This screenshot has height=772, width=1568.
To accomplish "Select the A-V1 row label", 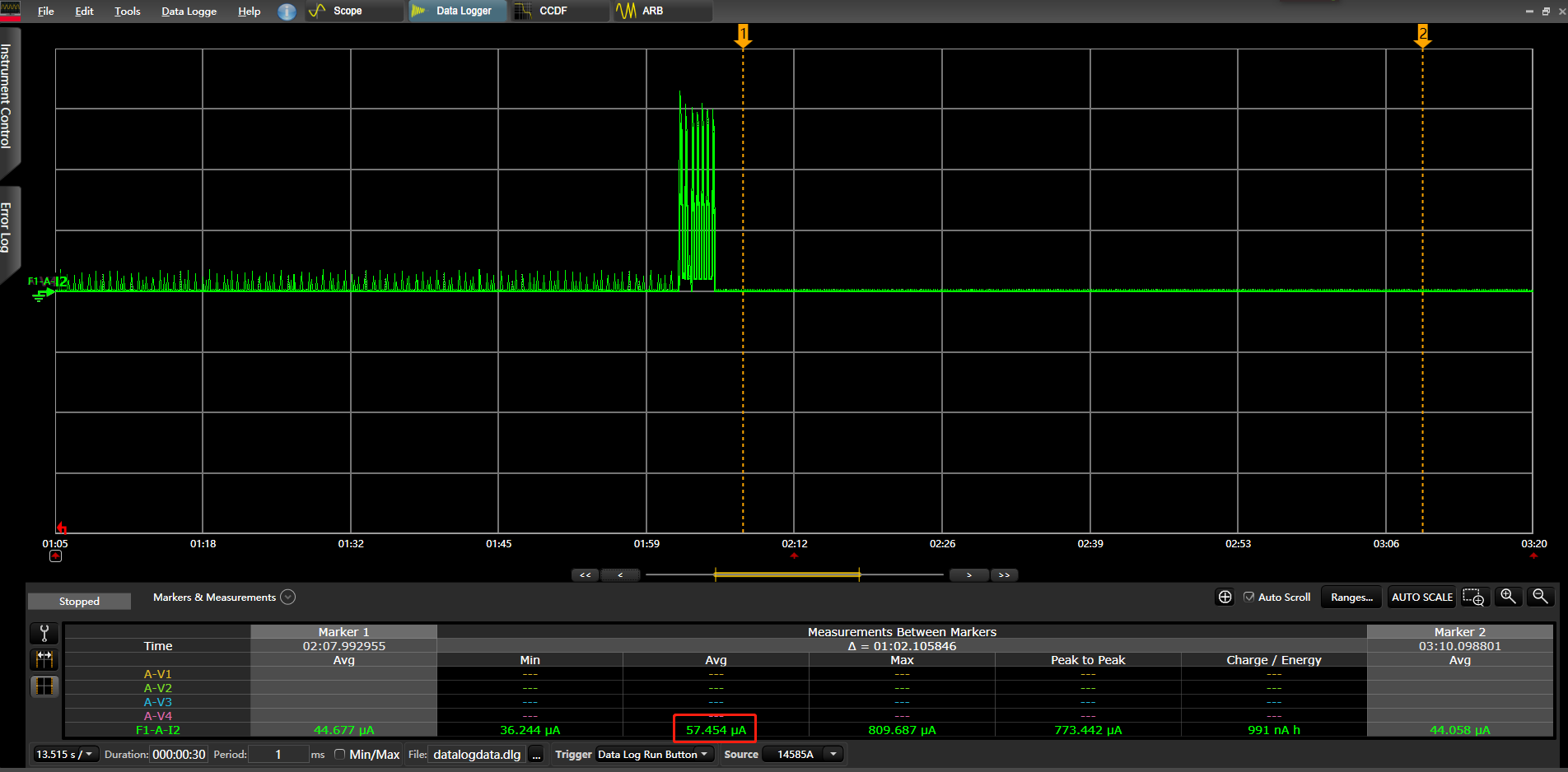I will (x=158, y=674).
